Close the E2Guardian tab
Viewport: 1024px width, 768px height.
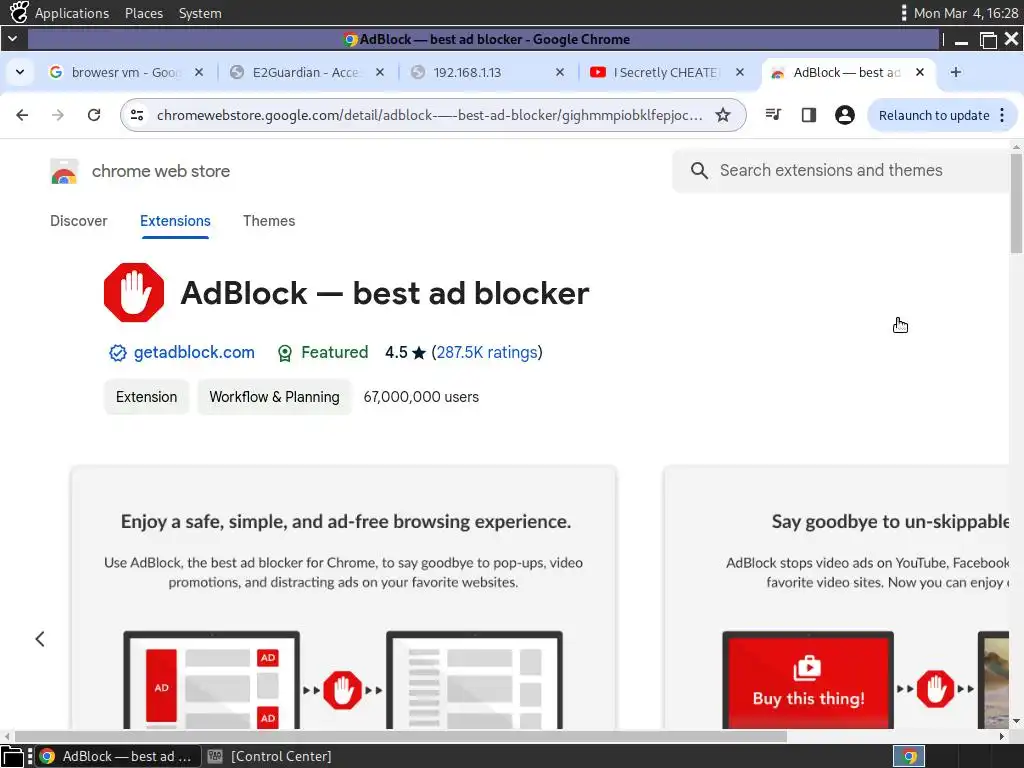point(379,72)
